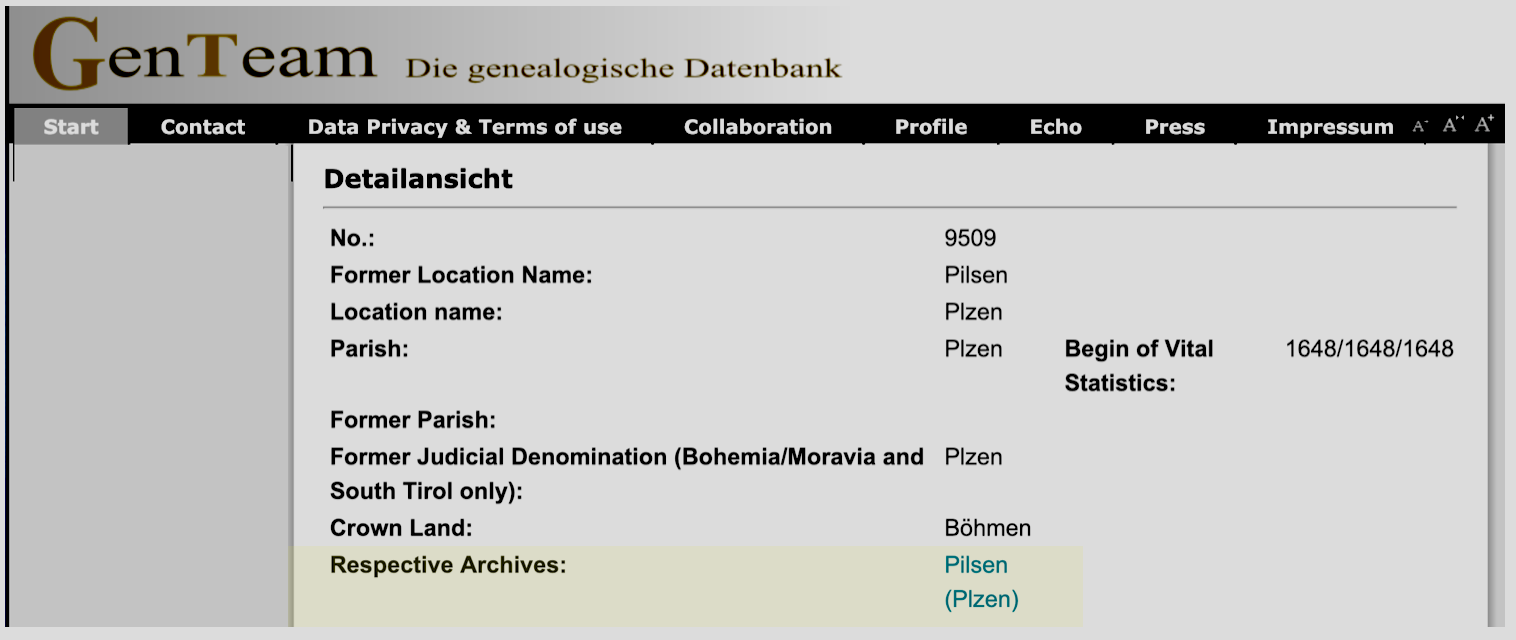Open the Start menu tab
1516x640 pixels.
click(x=71, y=127)
